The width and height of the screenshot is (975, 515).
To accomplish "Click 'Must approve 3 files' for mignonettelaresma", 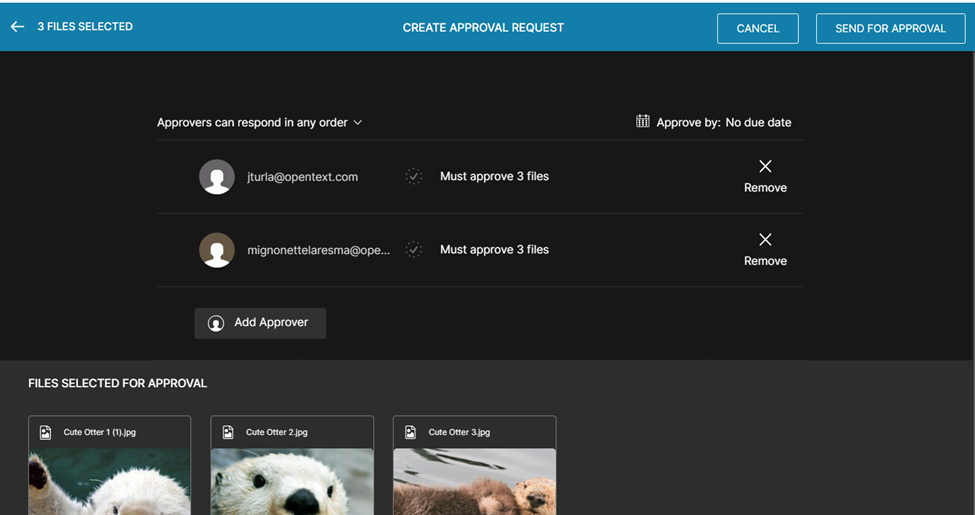I will click(494, 250).
